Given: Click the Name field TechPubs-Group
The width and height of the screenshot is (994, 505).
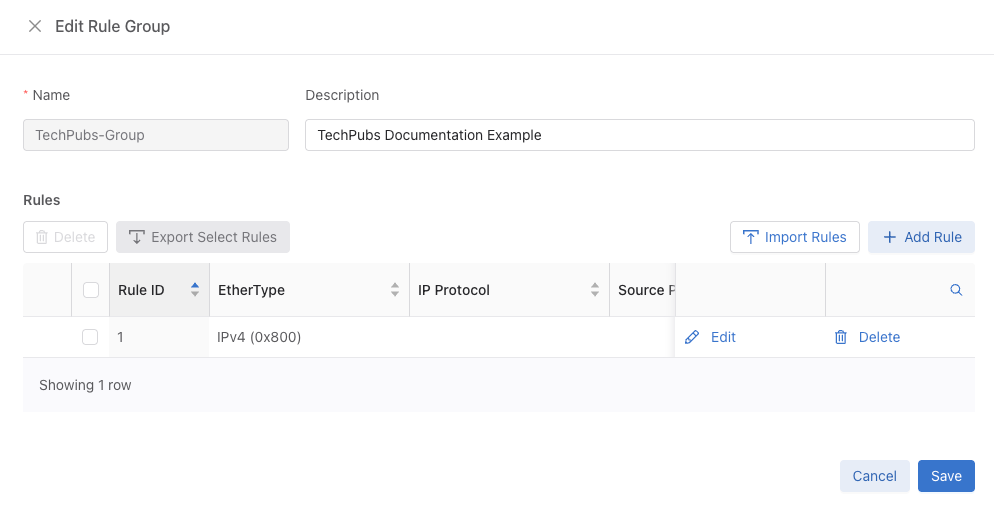Looking at the screenshot, I should pyautogui.click(x=156, y=135).
